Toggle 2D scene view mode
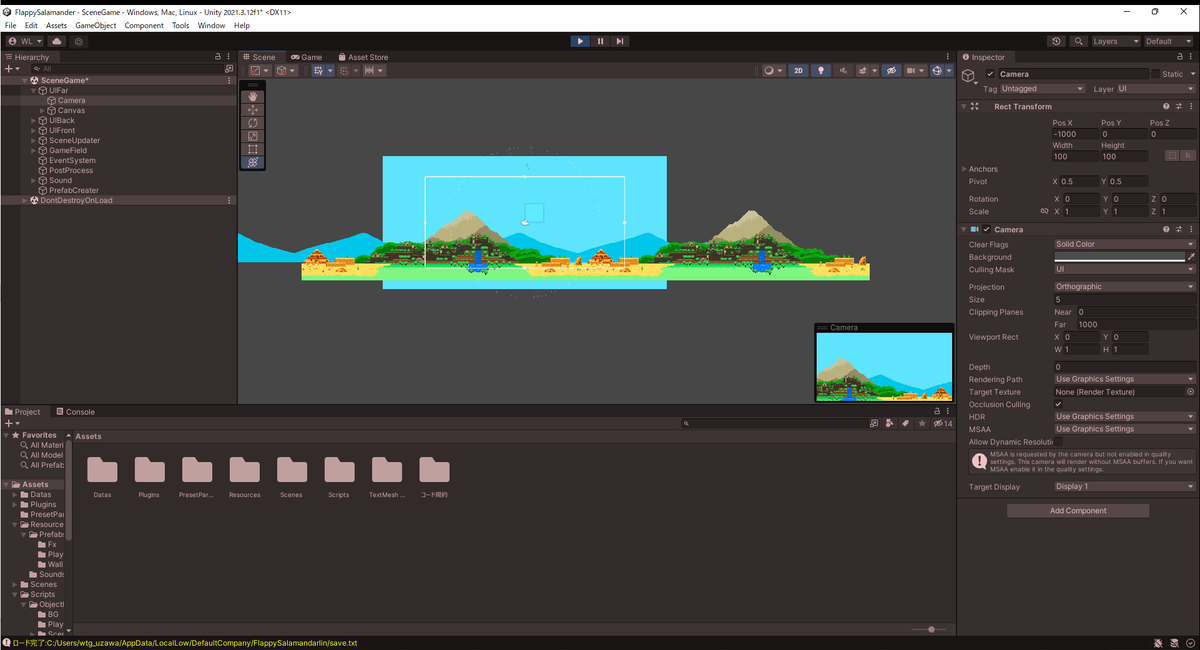Screen dimensions: 1200x650 [x=798, y=71]
